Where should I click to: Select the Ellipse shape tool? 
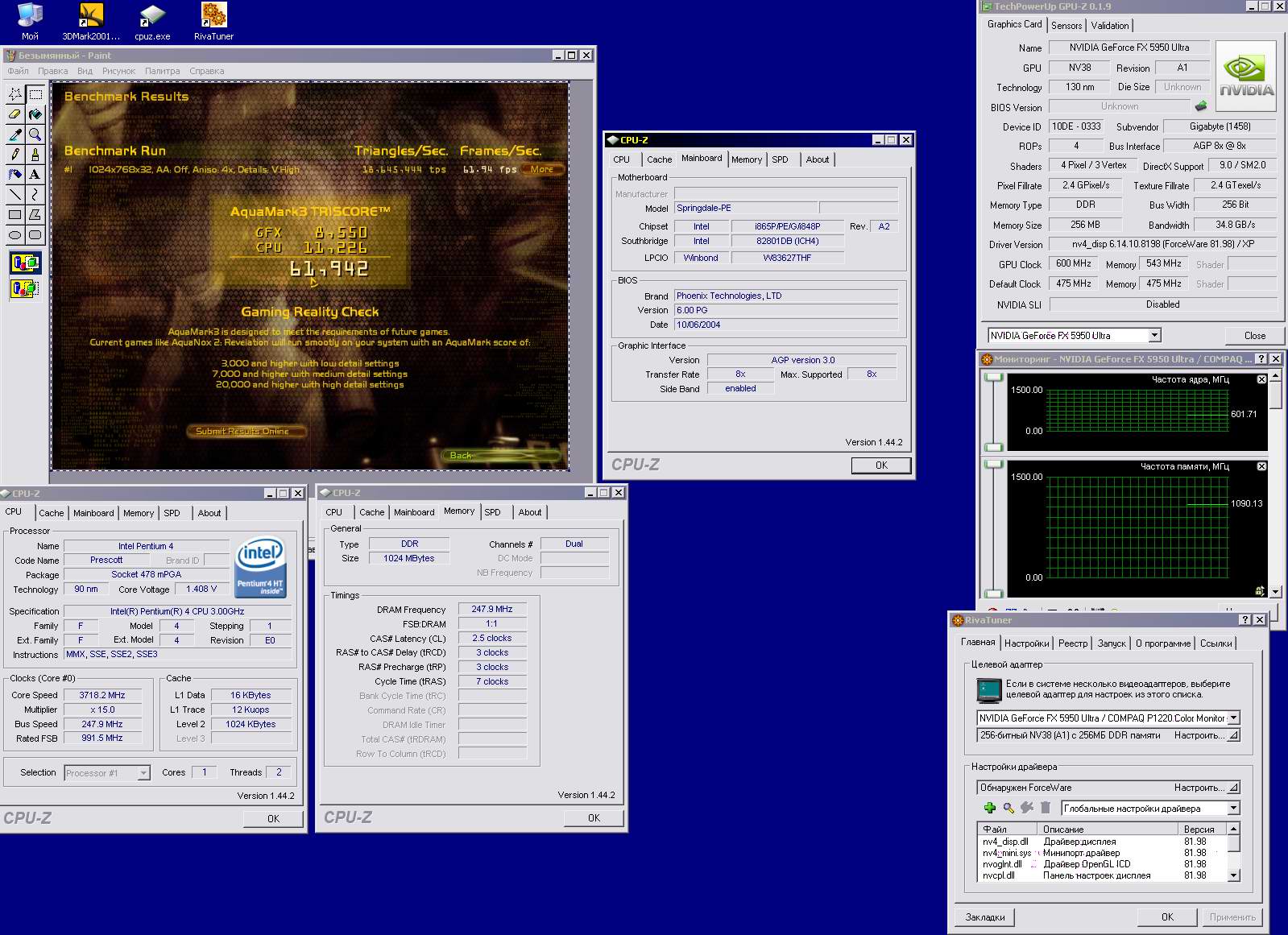pyautogui.click(x=15, y=234)
